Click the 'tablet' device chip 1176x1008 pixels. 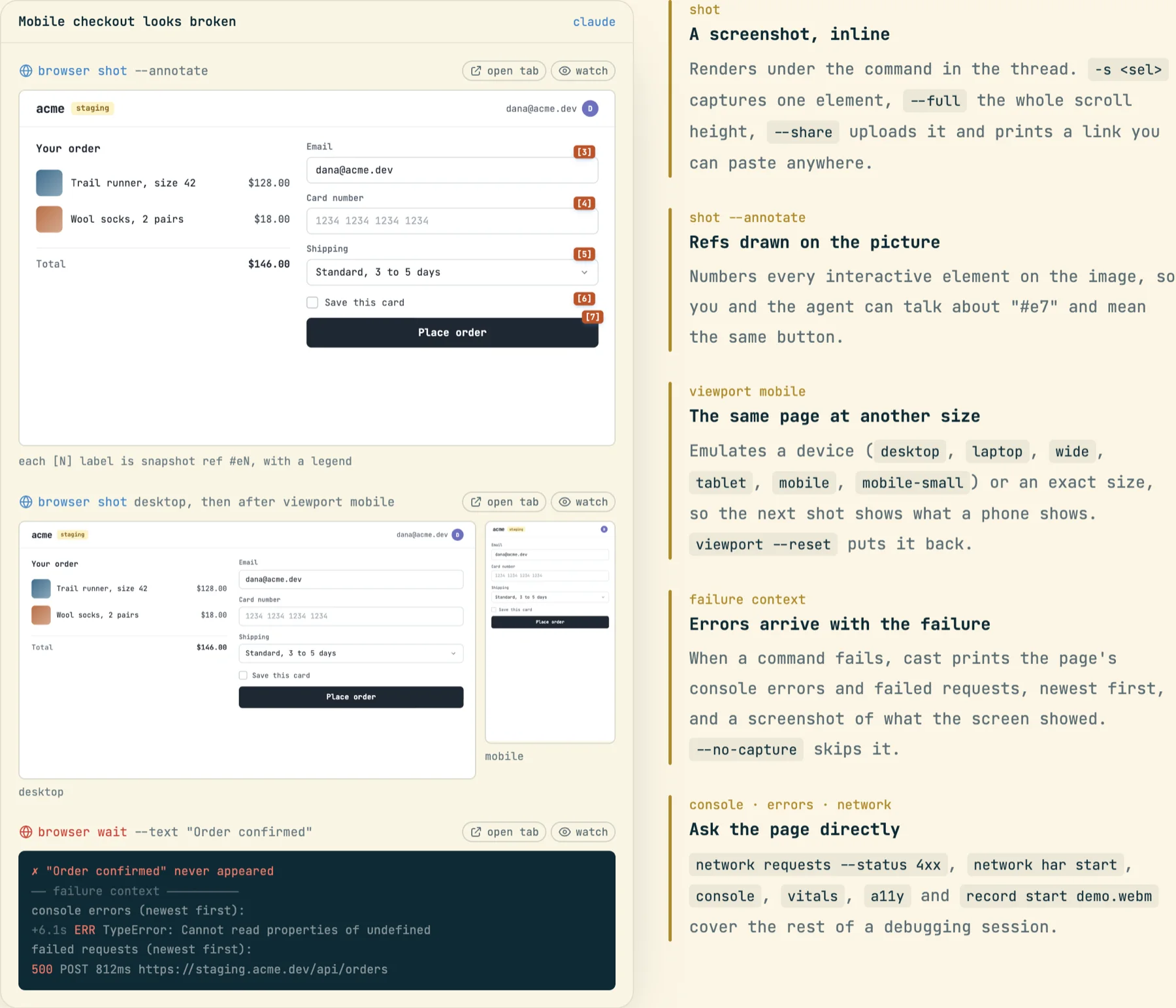(x=721, y=483)
